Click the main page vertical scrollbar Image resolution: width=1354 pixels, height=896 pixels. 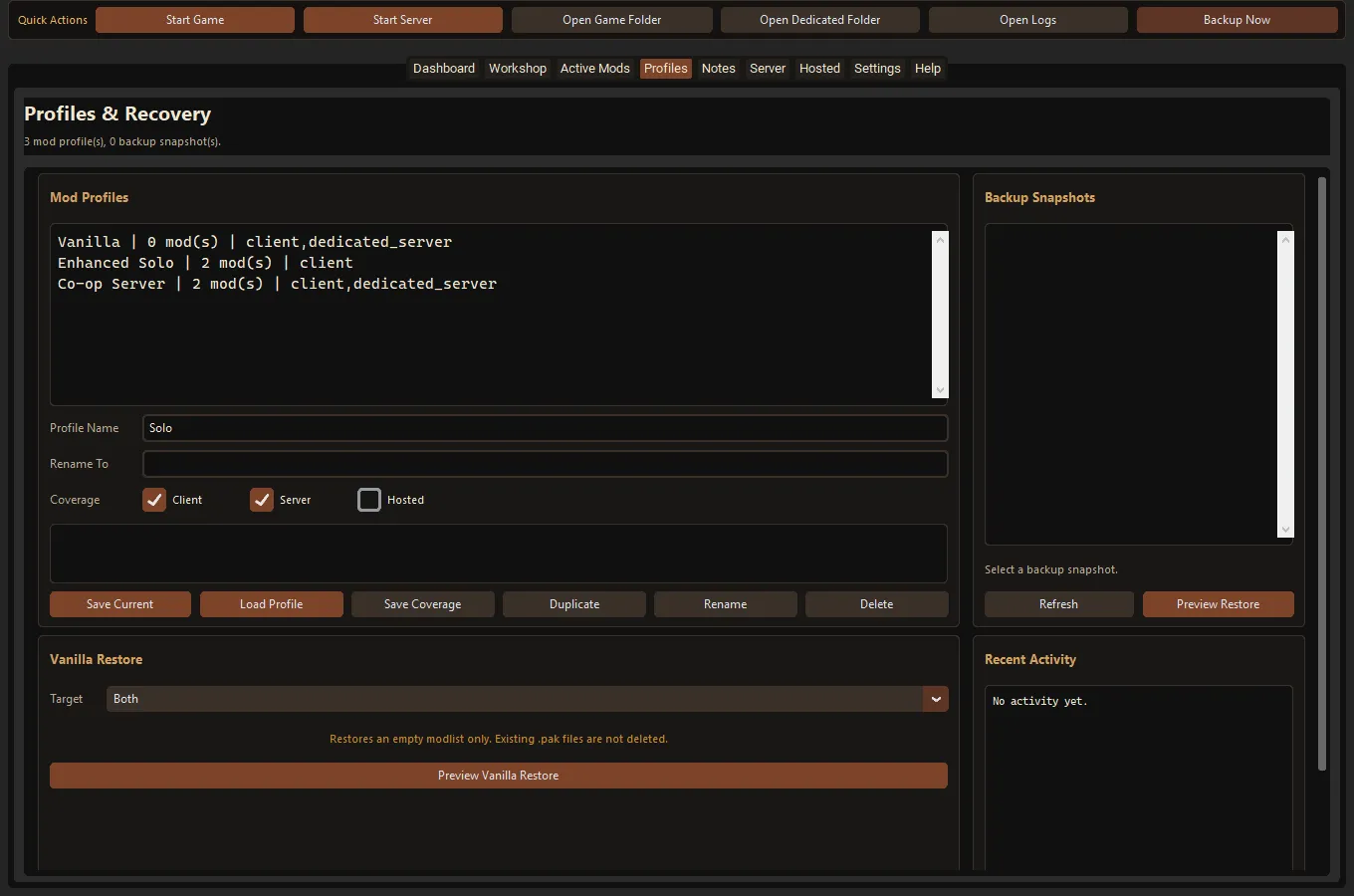(x=1322, y=474)
